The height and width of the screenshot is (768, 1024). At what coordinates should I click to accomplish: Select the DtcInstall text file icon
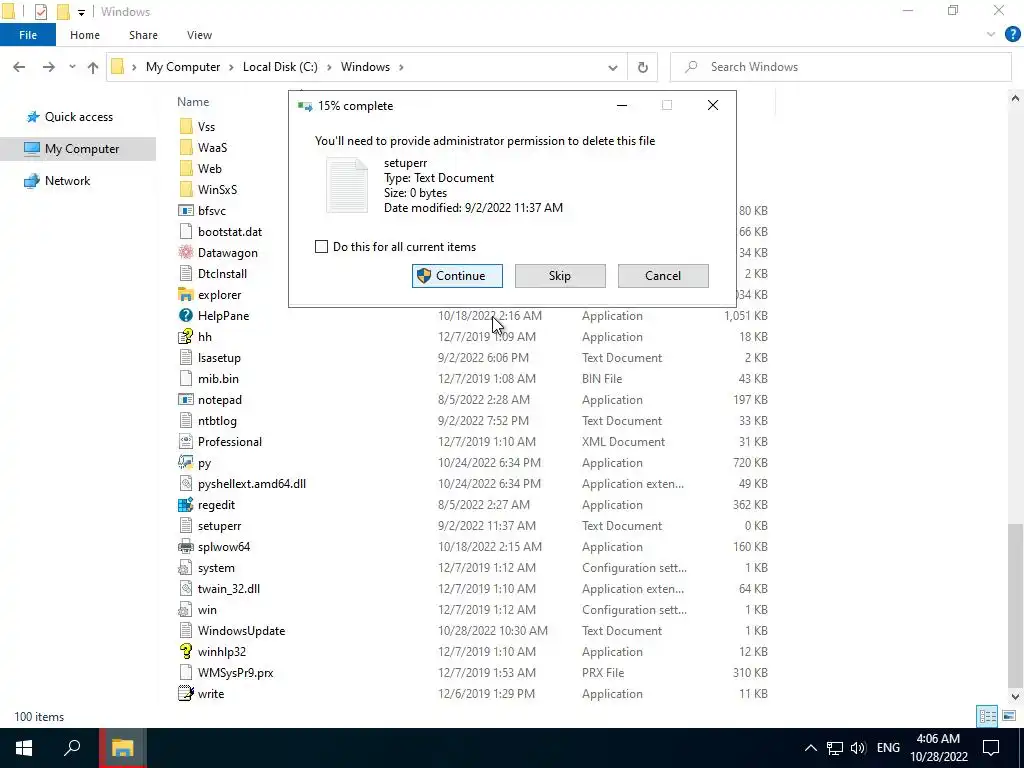[x=186, y=274]
